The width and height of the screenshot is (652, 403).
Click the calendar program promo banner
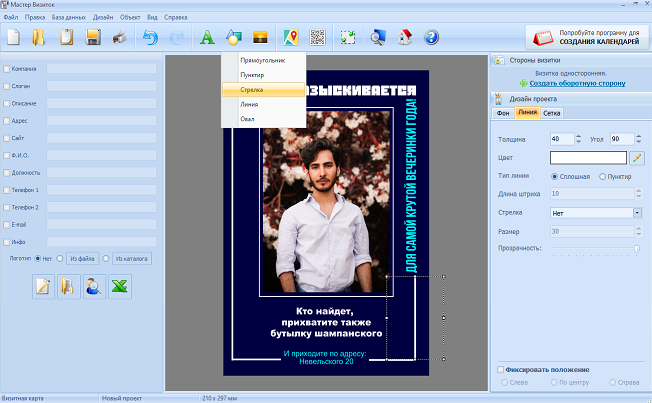click(x=587, y=37)
